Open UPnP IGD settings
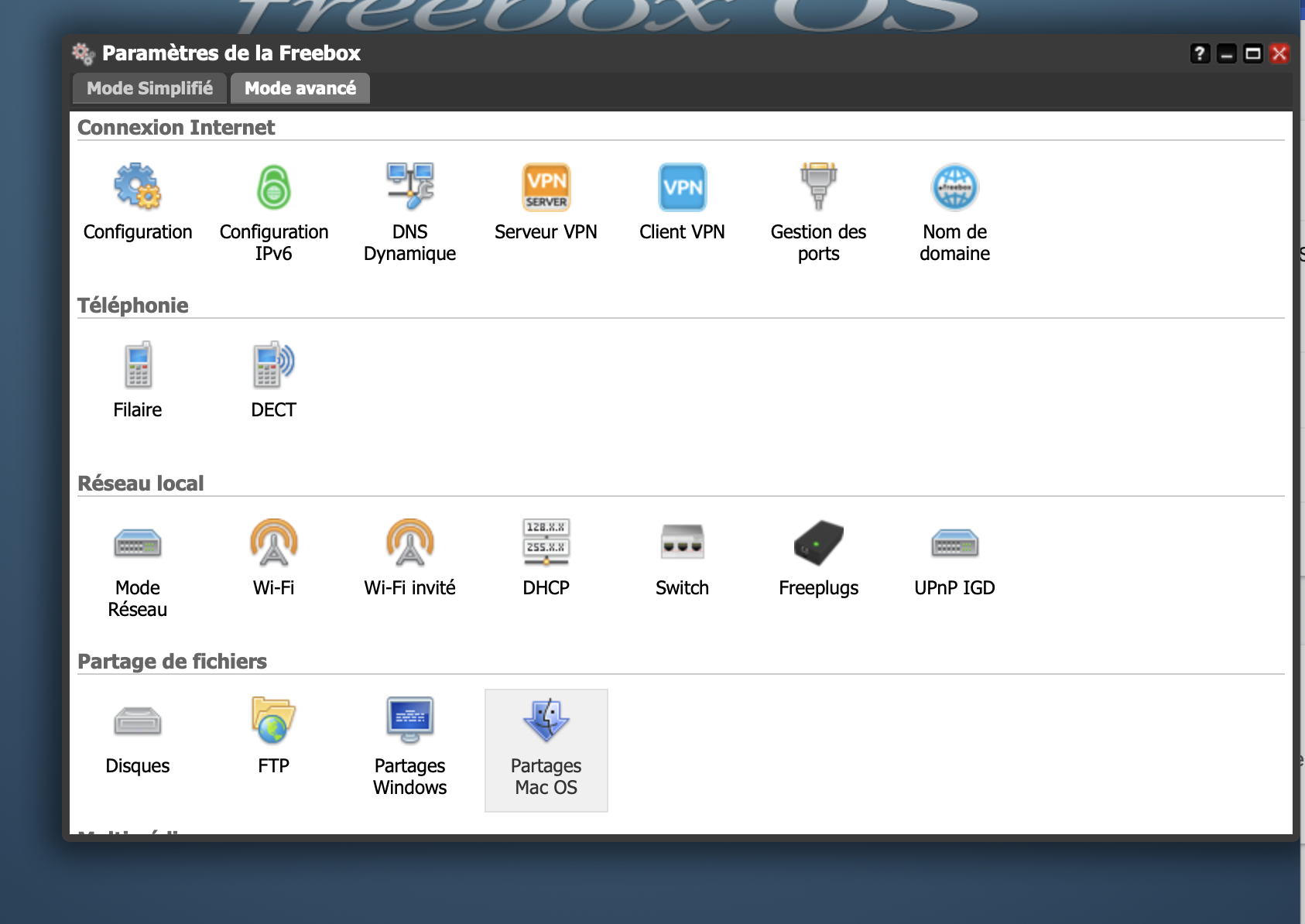Screen dimensions: 1305x924 [x=955, y=559]
